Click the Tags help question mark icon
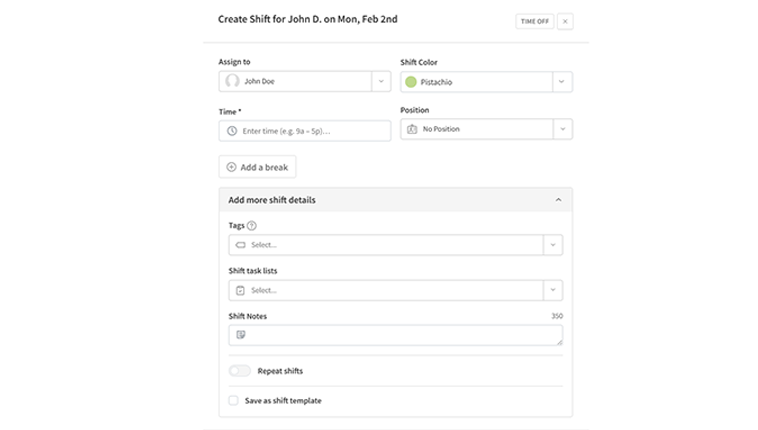Screen dimensions: 758x430 click(252, 226)
